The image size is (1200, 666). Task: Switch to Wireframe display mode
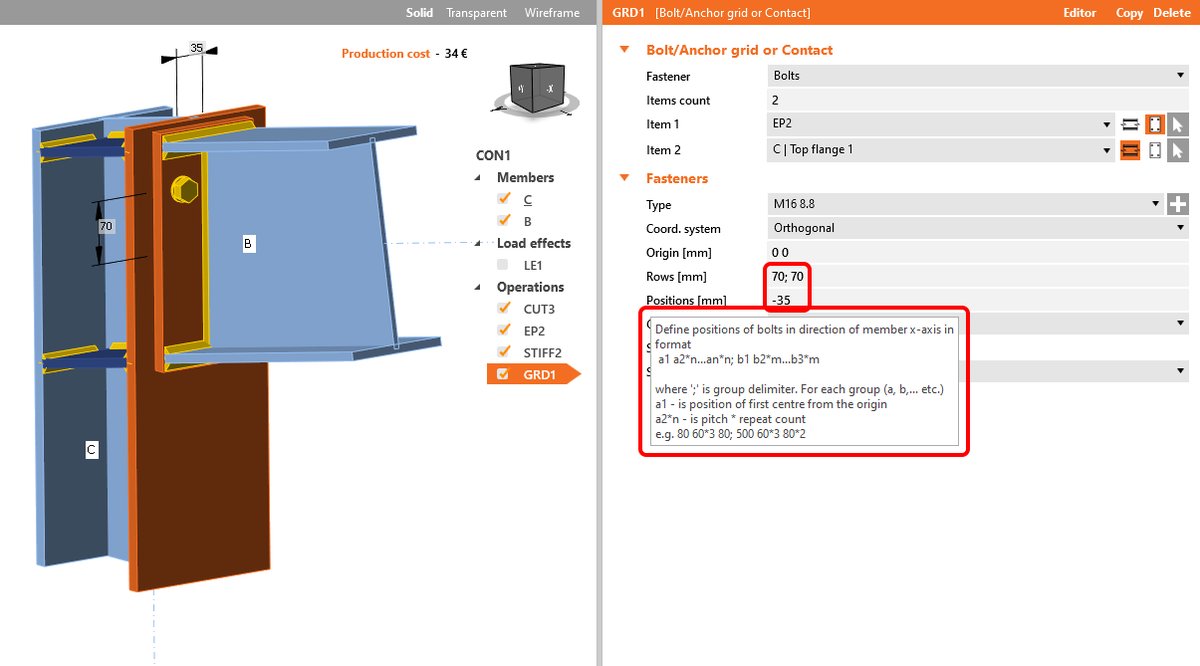(550, 12)
